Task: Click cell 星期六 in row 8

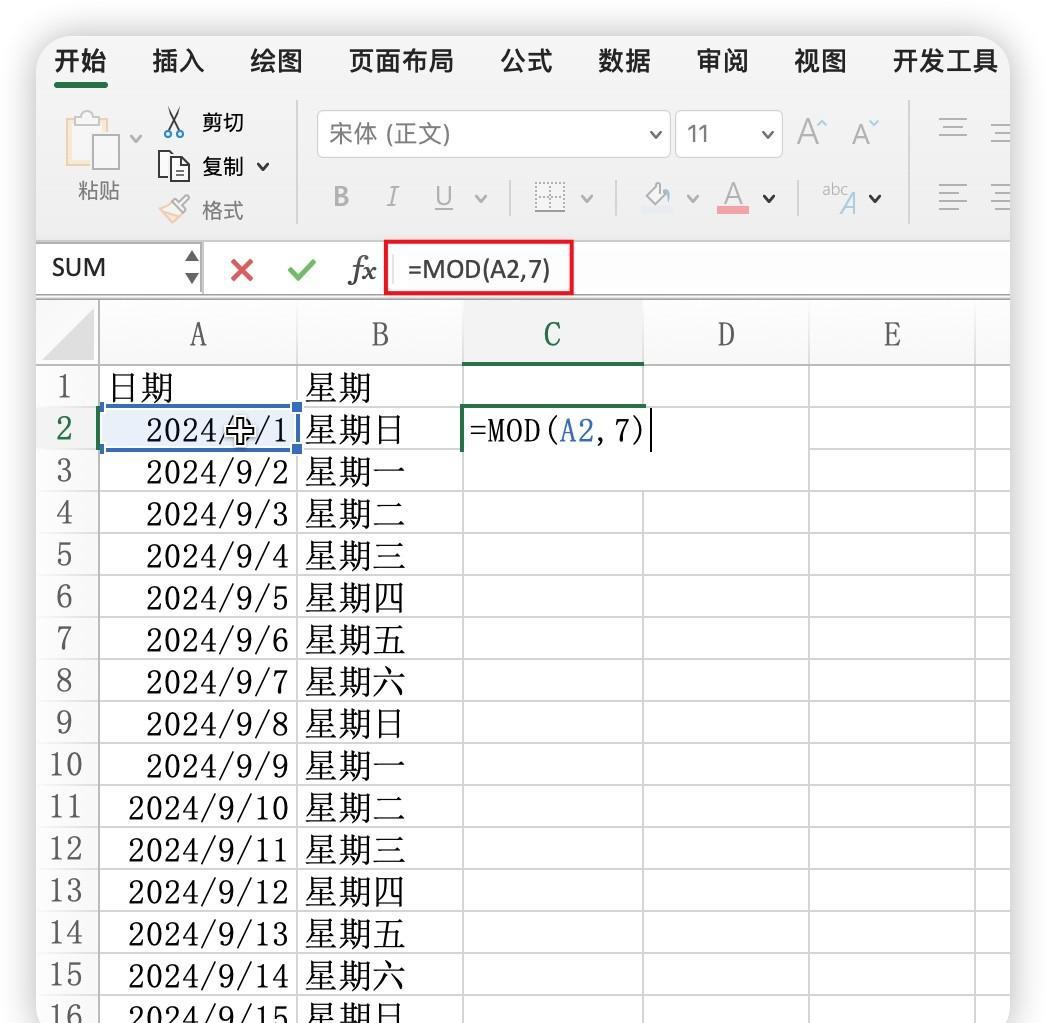Action: pos(380,681)
